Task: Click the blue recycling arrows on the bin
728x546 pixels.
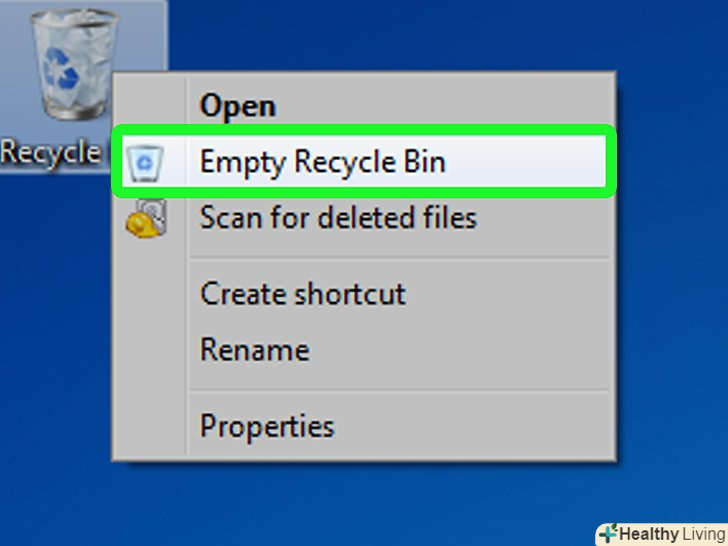Action: click(x=60, y=68)
